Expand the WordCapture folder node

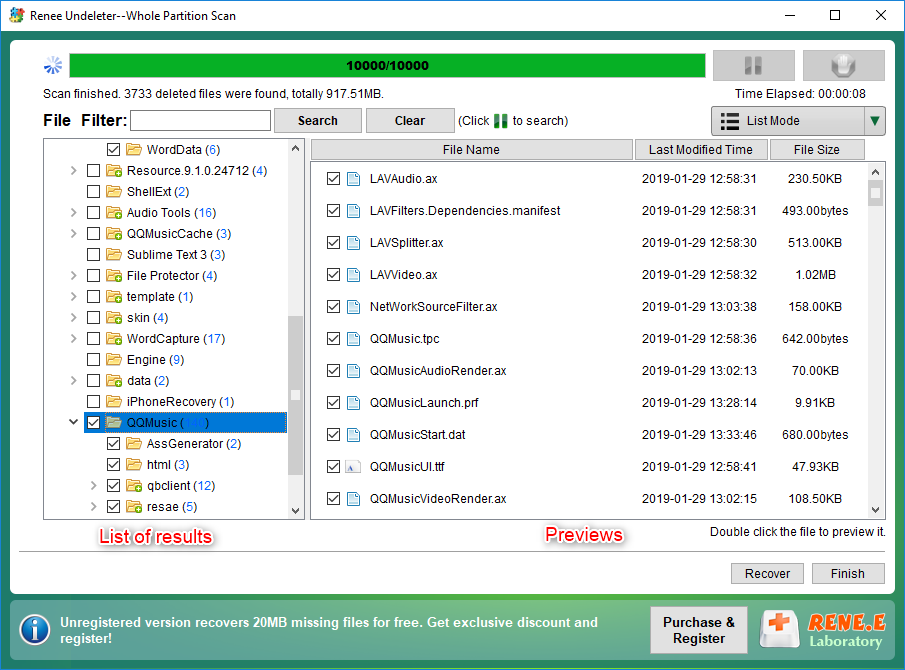(x=73, y=339)
